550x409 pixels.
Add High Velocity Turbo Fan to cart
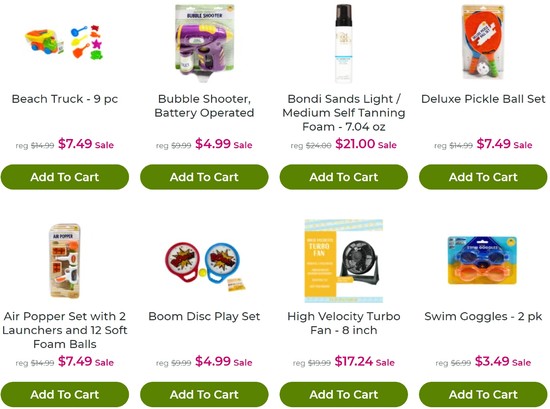(x=344, y=395)
